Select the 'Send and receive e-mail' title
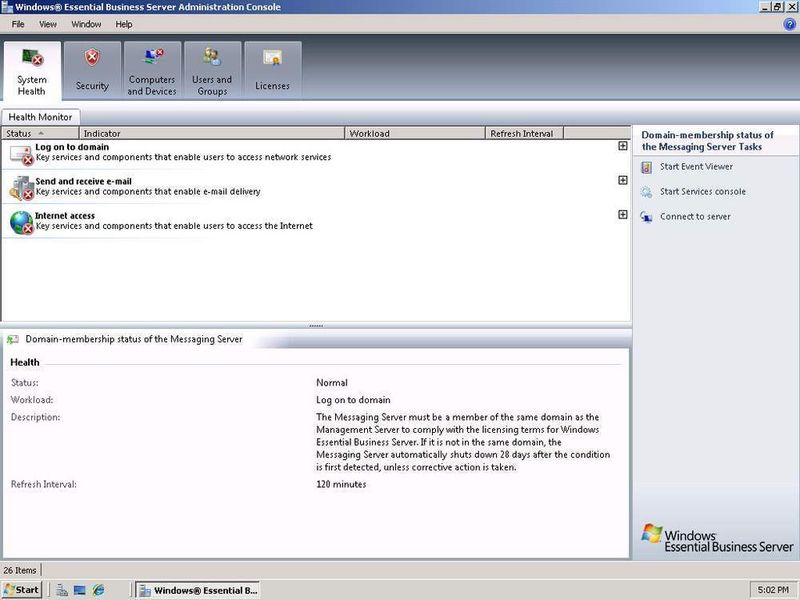Image resolution: width=800 pixels, height=600 pixels. point(83,181)
